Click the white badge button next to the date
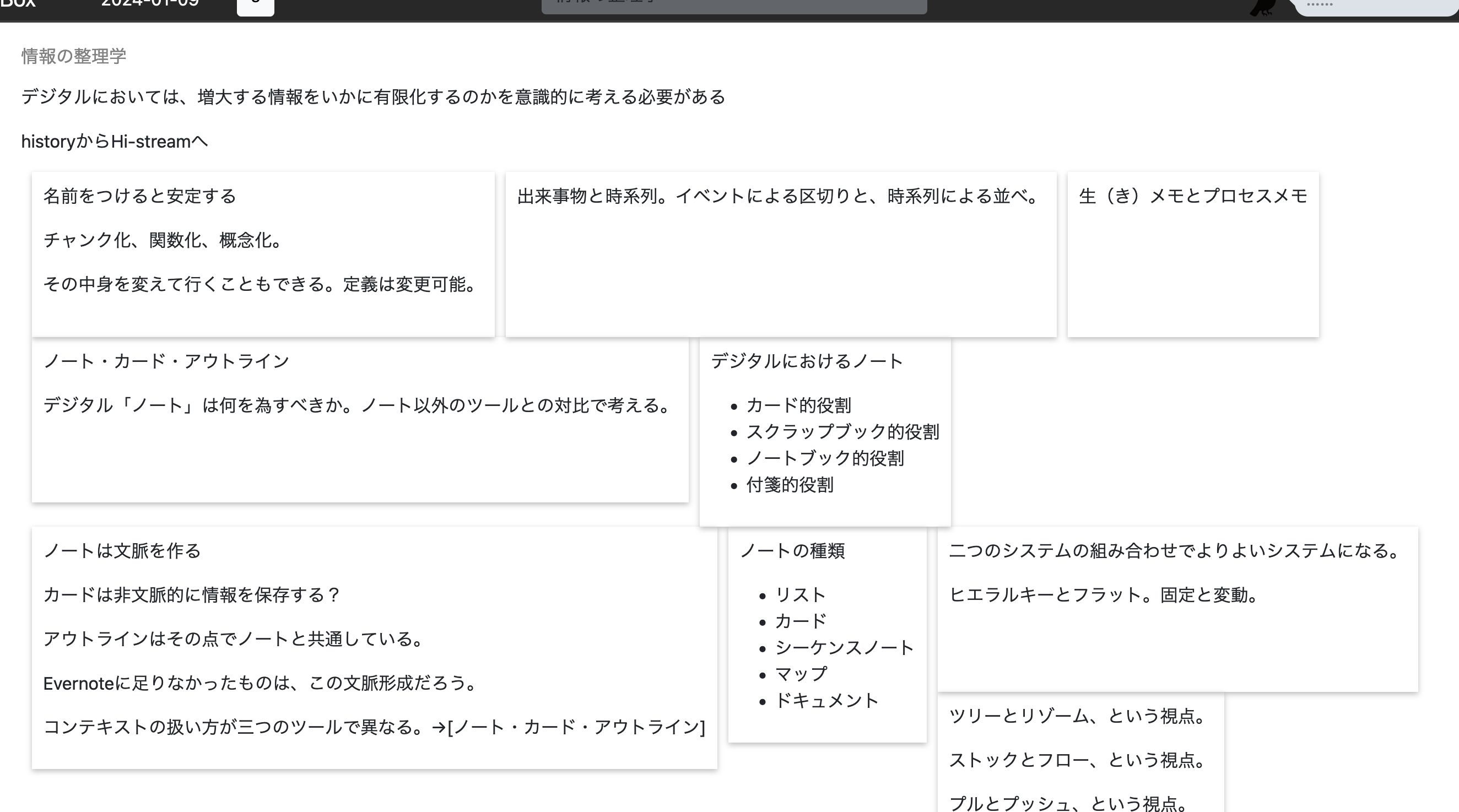 click(x=256, y=7)
